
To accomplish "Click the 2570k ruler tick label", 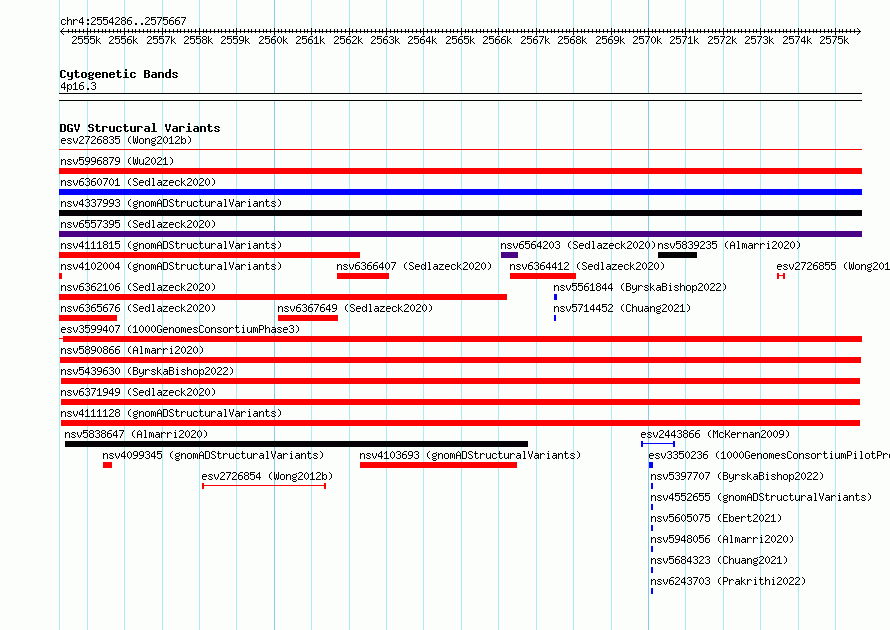I will pyautogui.click(x=647, y=40).
